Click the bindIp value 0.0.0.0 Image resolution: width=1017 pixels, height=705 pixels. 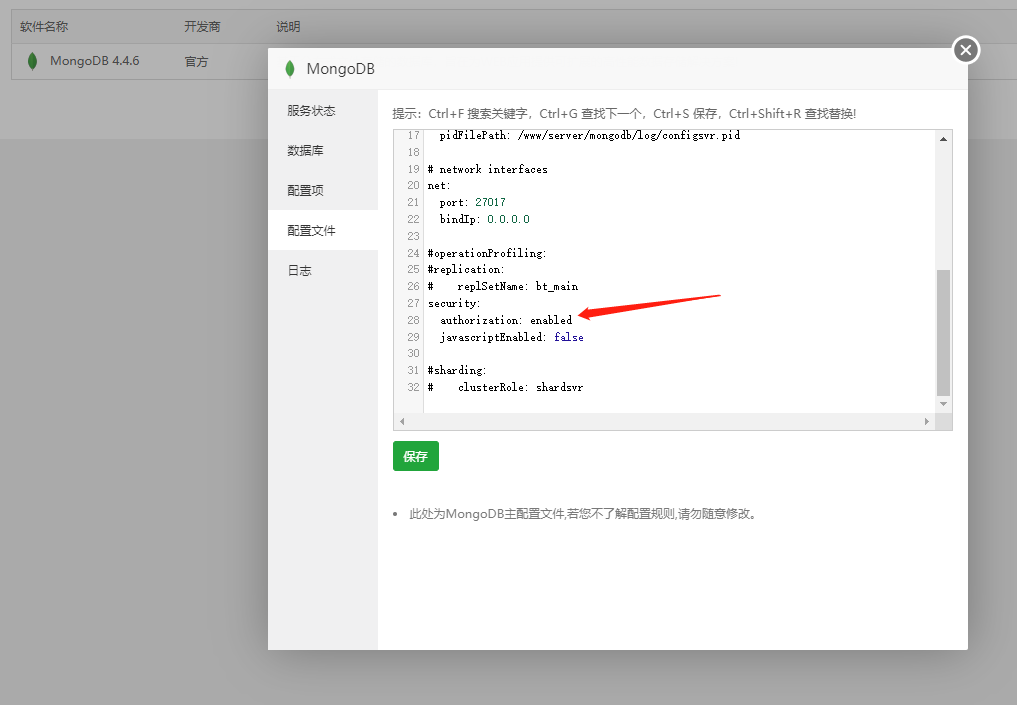click(508, 219)
